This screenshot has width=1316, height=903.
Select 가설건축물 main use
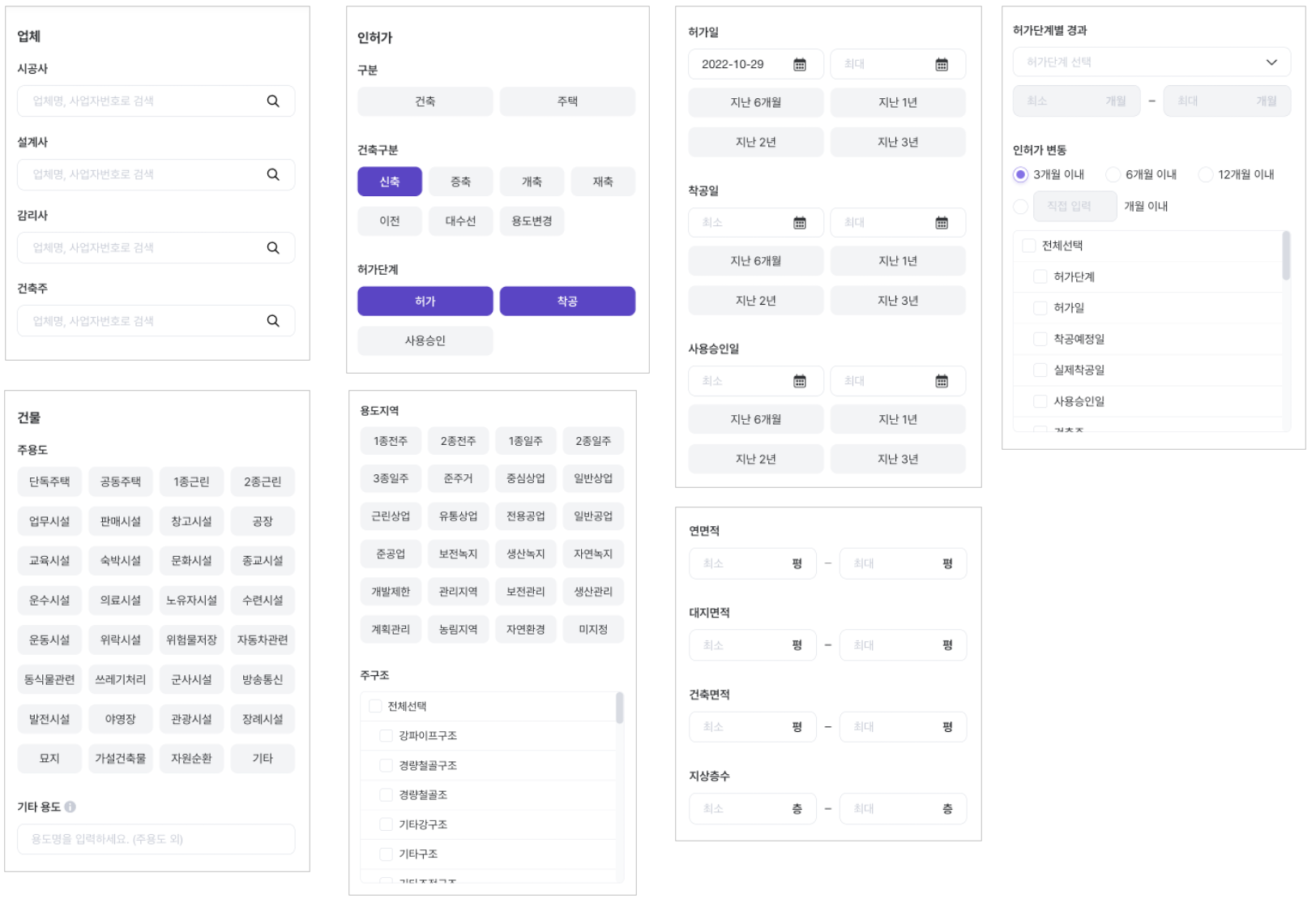(x=121, y=759)
